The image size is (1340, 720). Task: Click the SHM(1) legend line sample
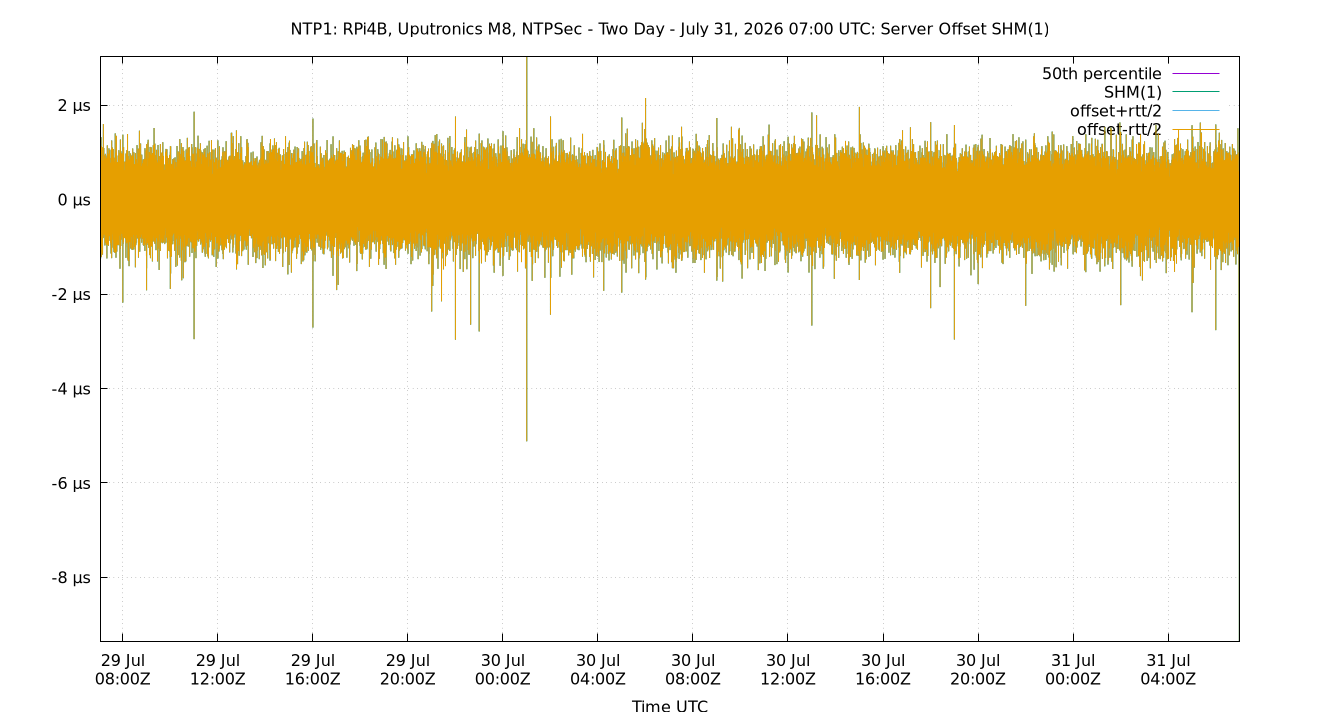[1195, 92]
